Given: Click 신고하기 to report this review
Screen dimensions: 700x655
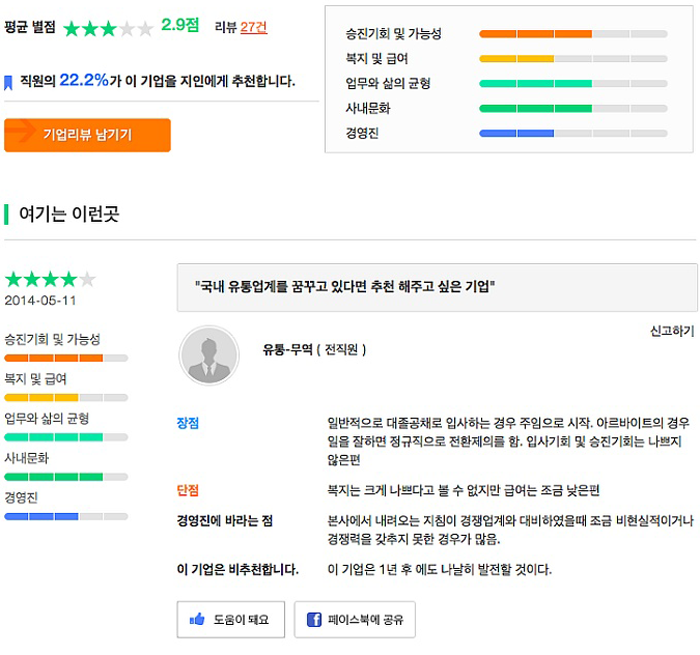Looking at the screenshot, I should [x=672, y=331].
